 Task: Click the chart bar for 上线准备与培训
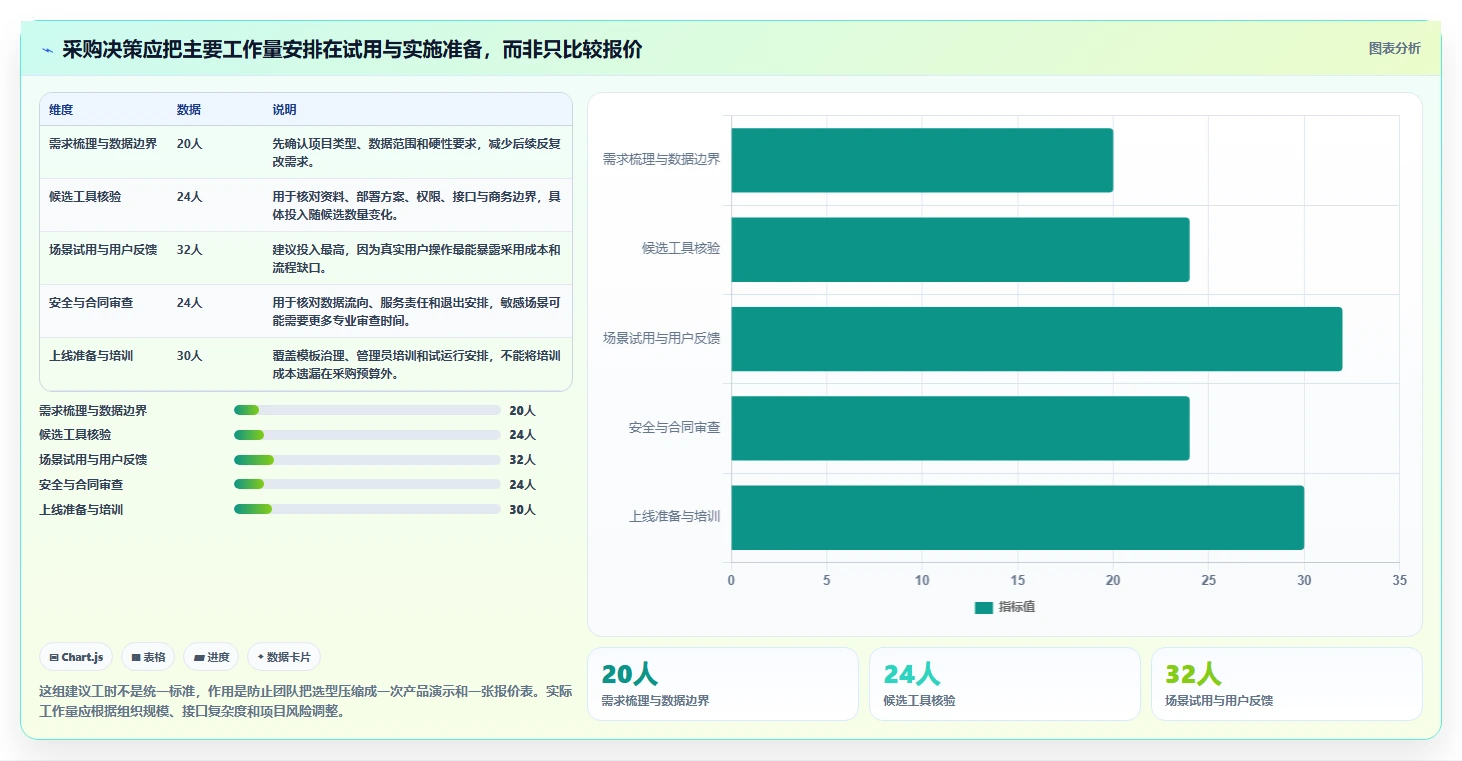click(1018, 517)
